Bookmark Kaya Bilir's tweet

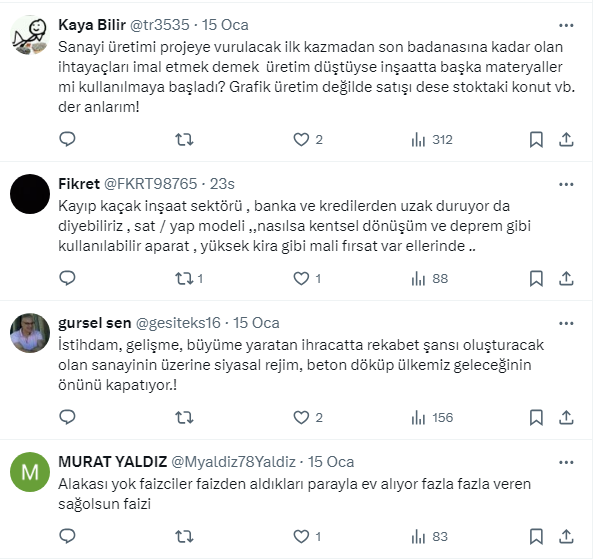(536, 140)
